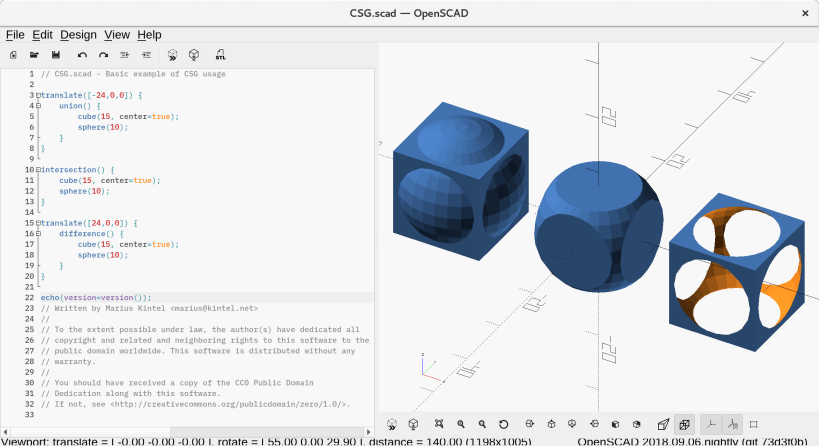Switch to Left view

pos(594,424)
